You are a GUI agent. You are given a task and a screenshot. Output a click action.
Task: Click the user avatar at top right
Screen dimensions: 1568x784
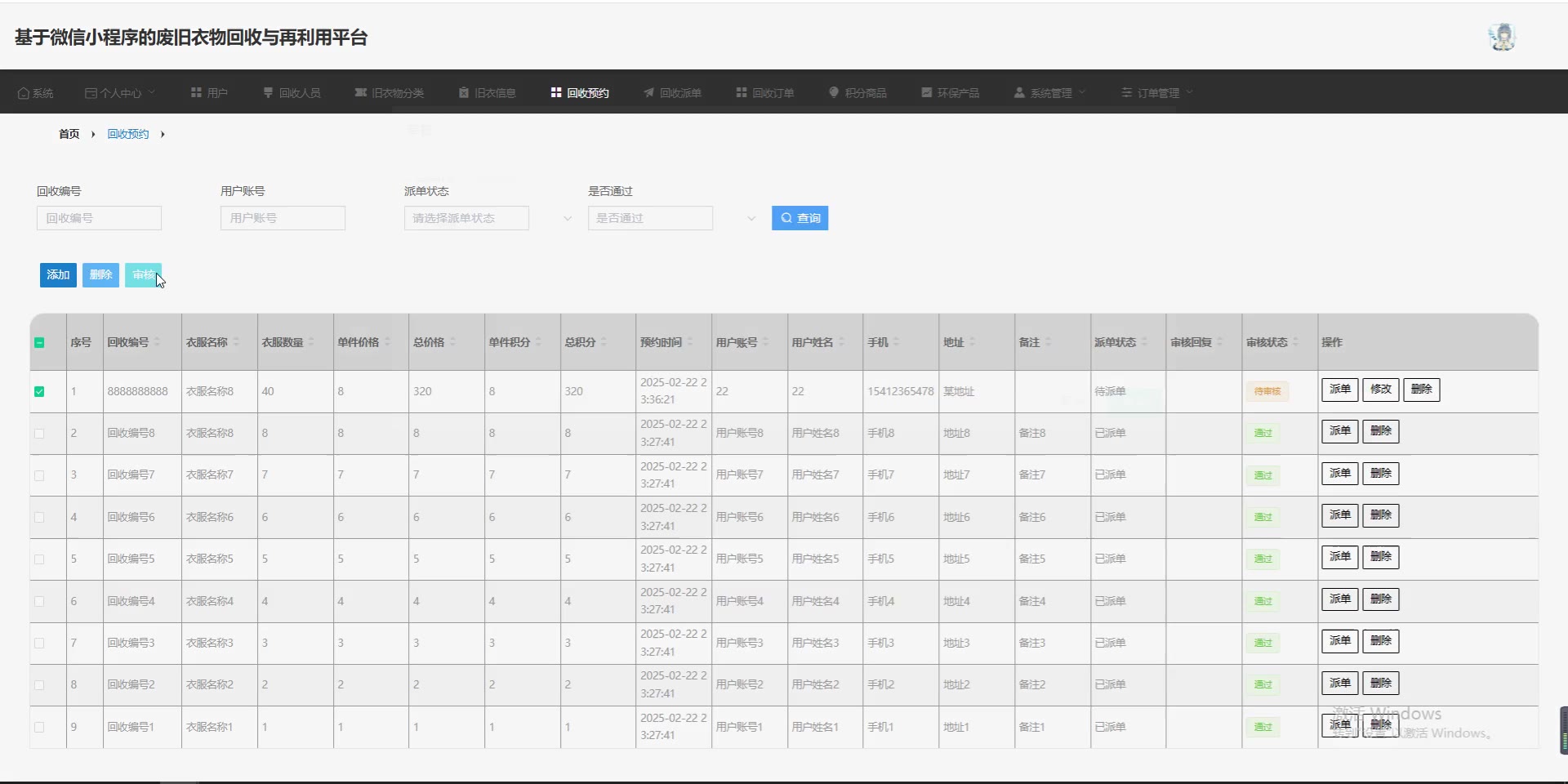(x=1502, y=37)
